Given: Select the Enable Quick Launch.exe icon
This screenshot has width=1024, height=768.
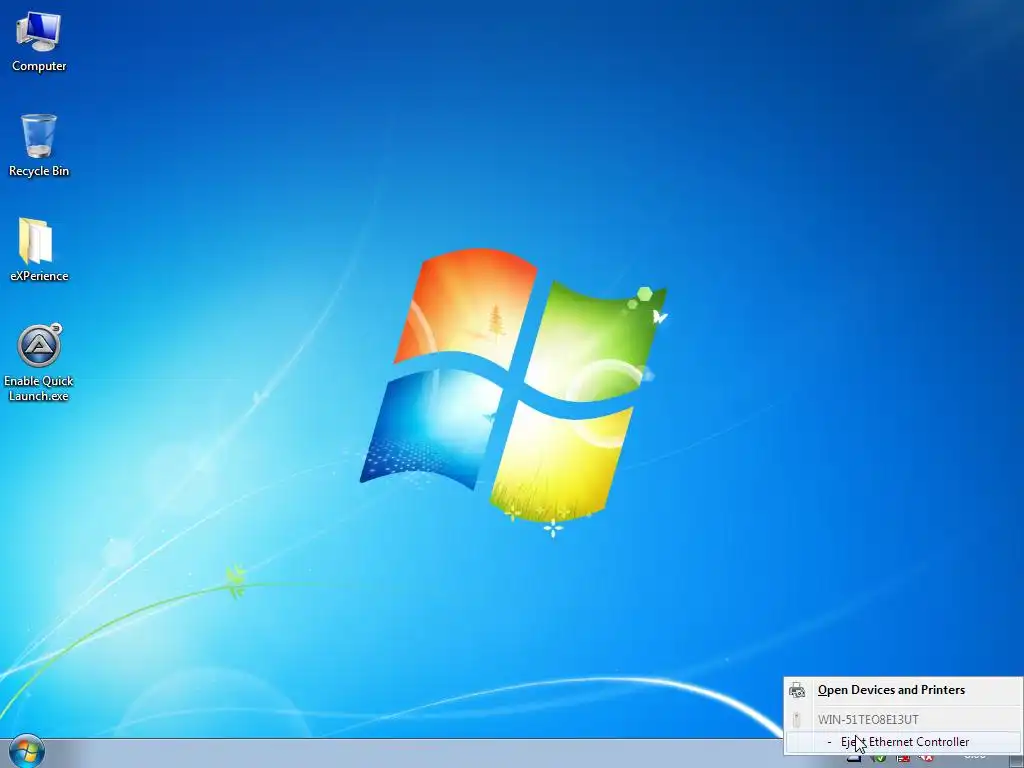Looking at the screenshot, I should (x=39, y=362).
